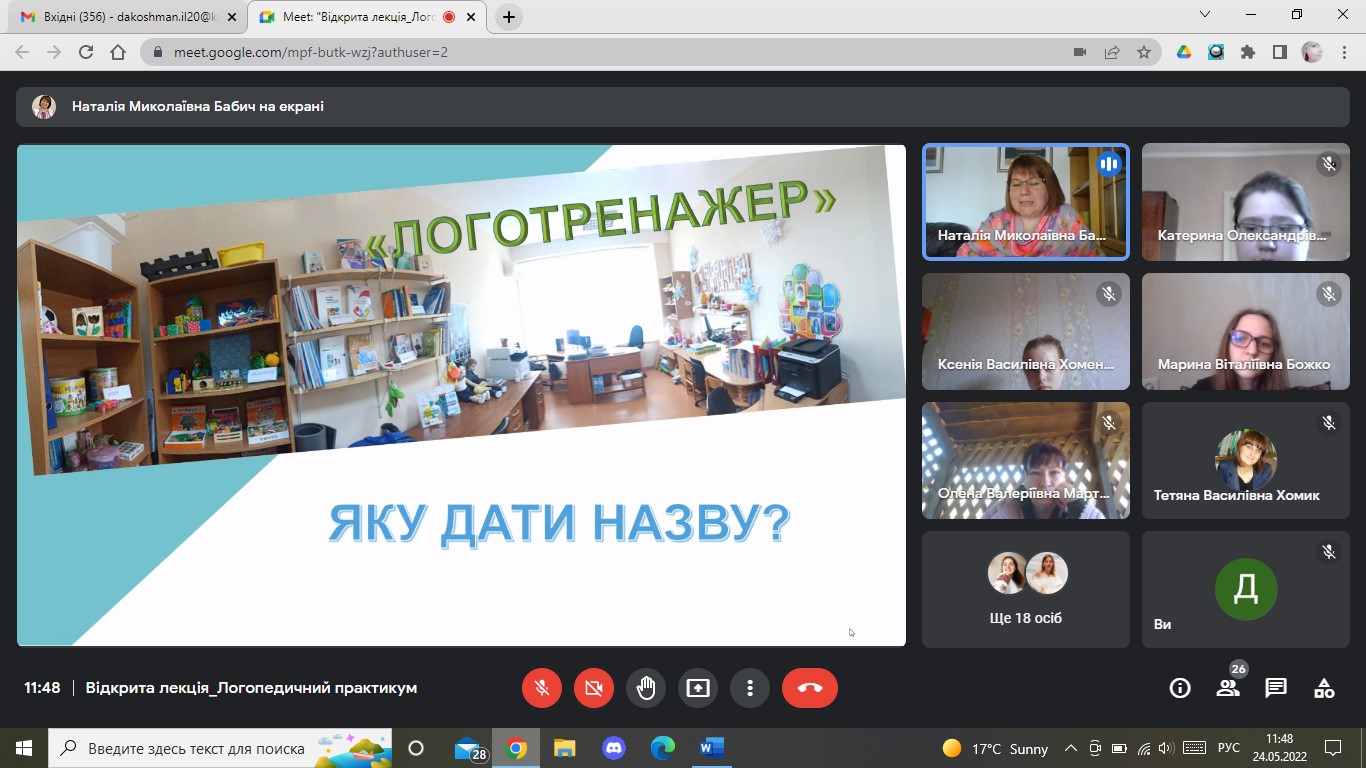This screenshot has height=768, width=1366.
Task: Open meeting details info icon
Action: pos(1180,688)
